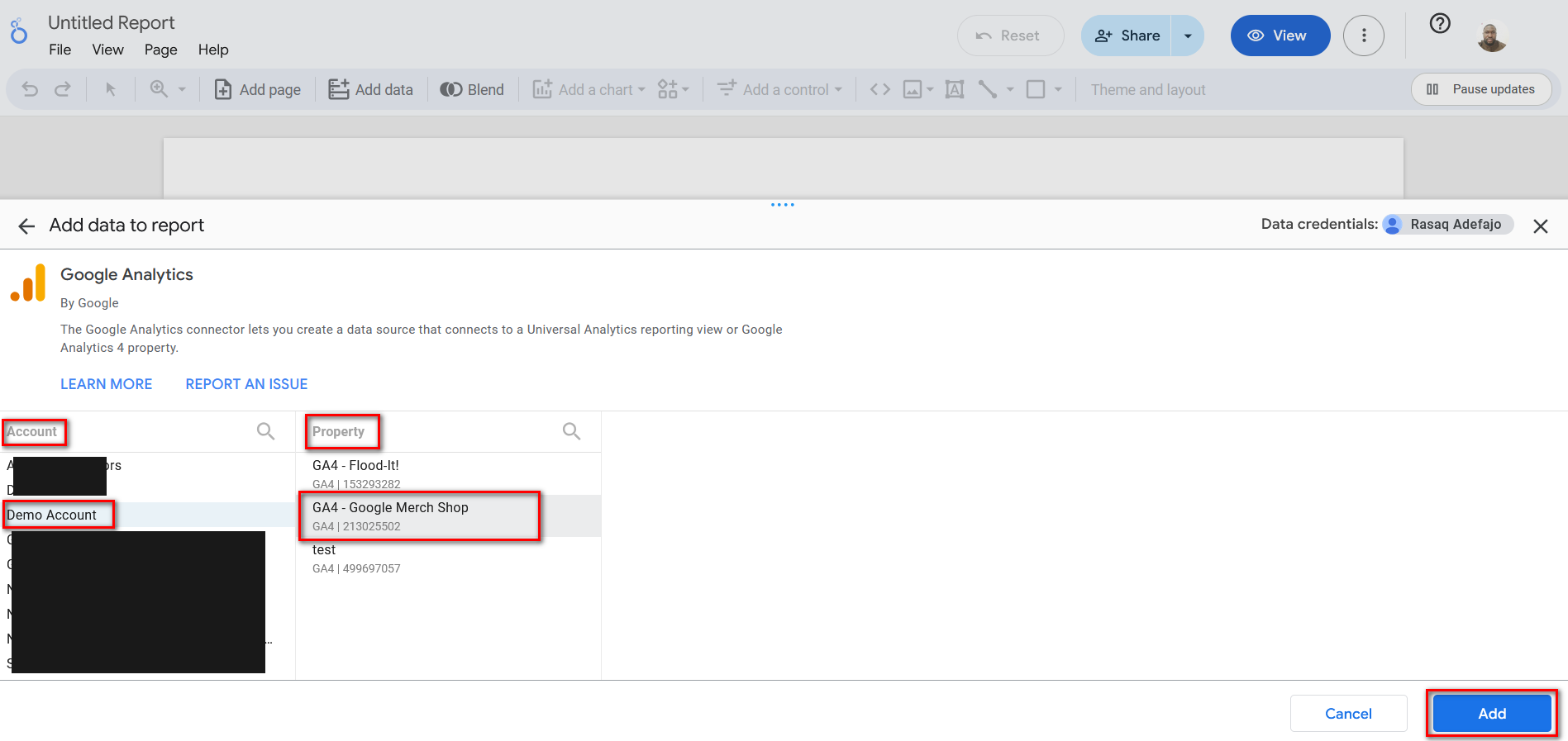This screenshot has width=1568, height=741.
Task: Click the insert image icon
Action: (x=913, y=89)
